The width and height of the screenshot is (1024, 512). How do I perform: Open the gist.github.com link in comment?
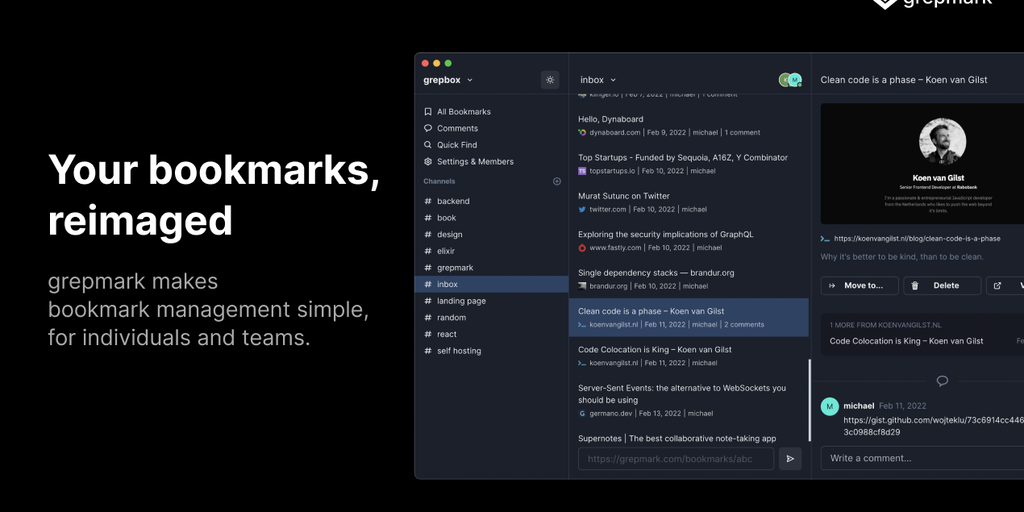(x=933, y=426)
